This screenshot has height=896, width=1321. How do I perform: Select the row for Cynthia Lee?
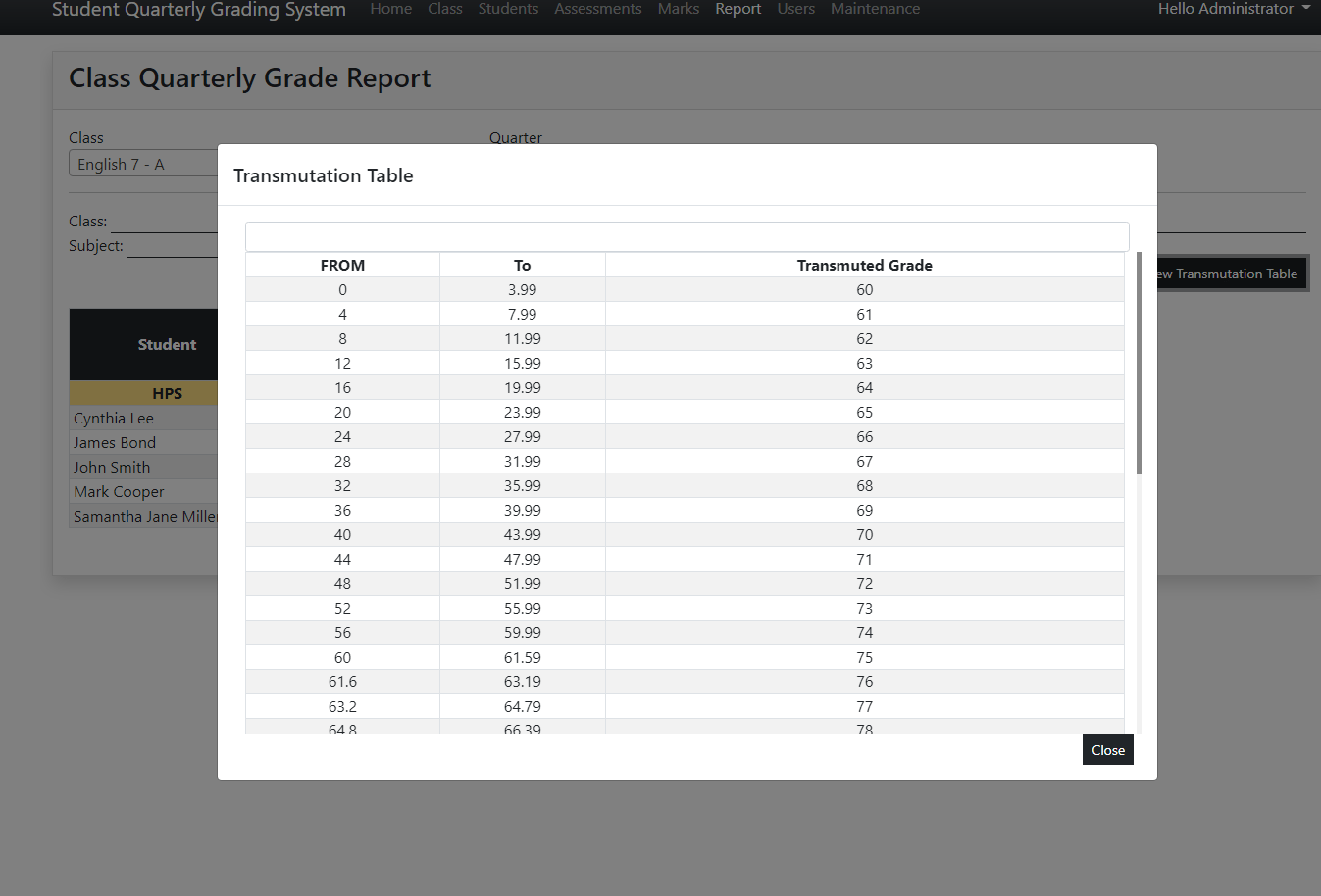(x=112, y=418)
